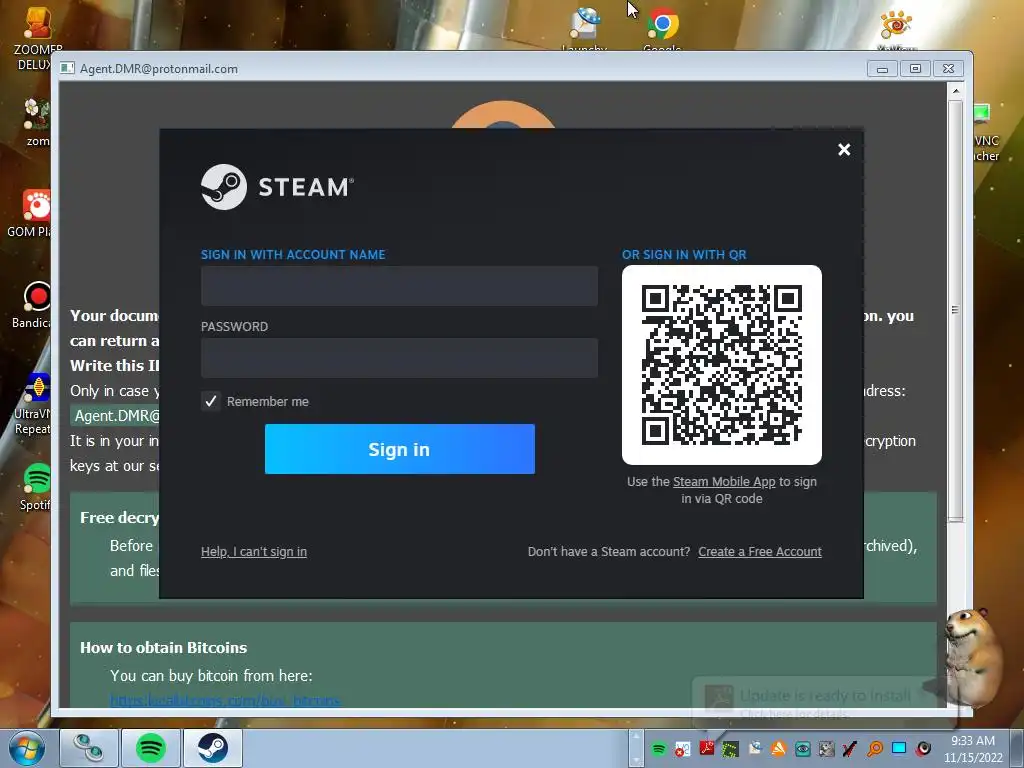Select the ZOOMER DELUXE desktop icon

click(x=37, y=38)
